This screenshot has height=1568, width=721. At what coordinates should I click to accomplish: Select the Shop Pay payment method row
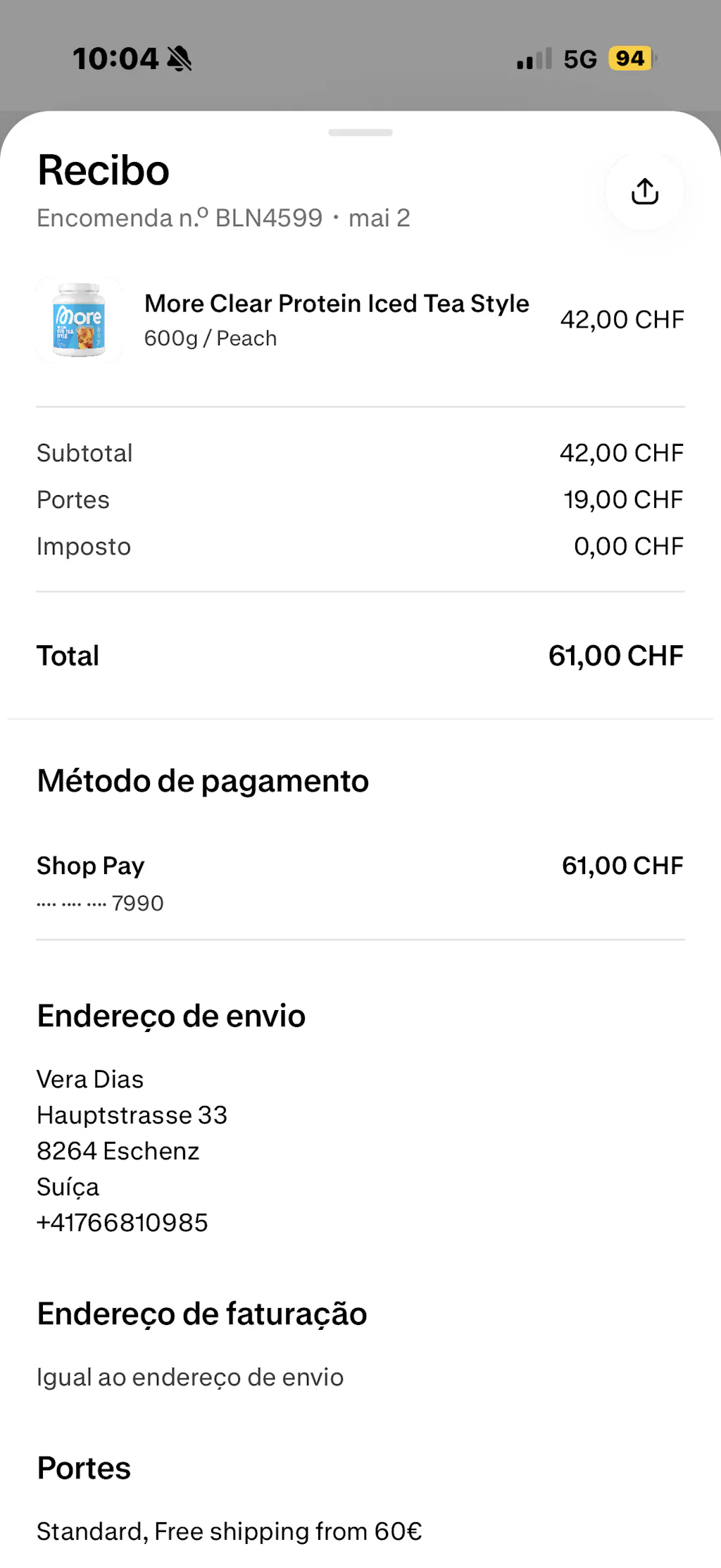360,883
